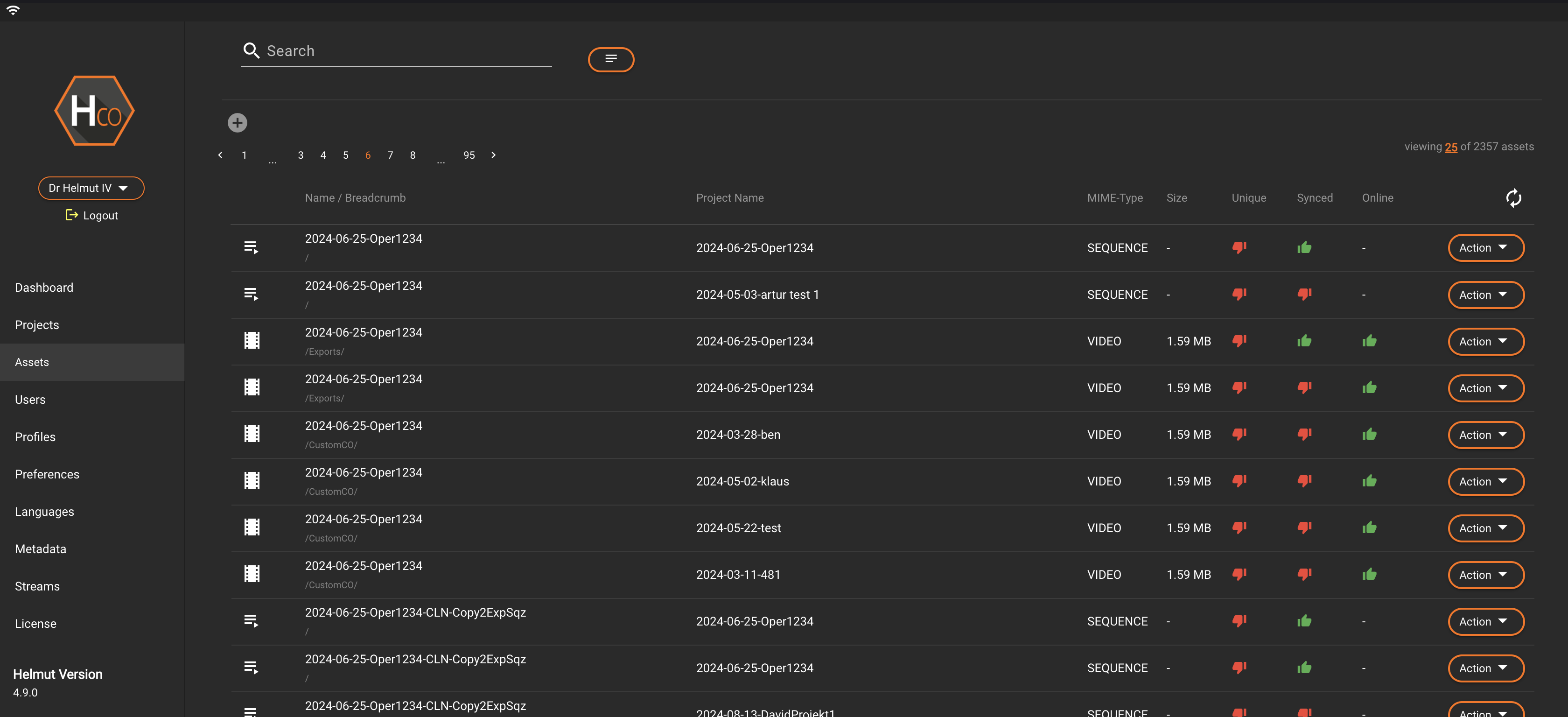Click film icon of 2024-03-28-ben video row
1568x717 pixels.
point(252,434)
